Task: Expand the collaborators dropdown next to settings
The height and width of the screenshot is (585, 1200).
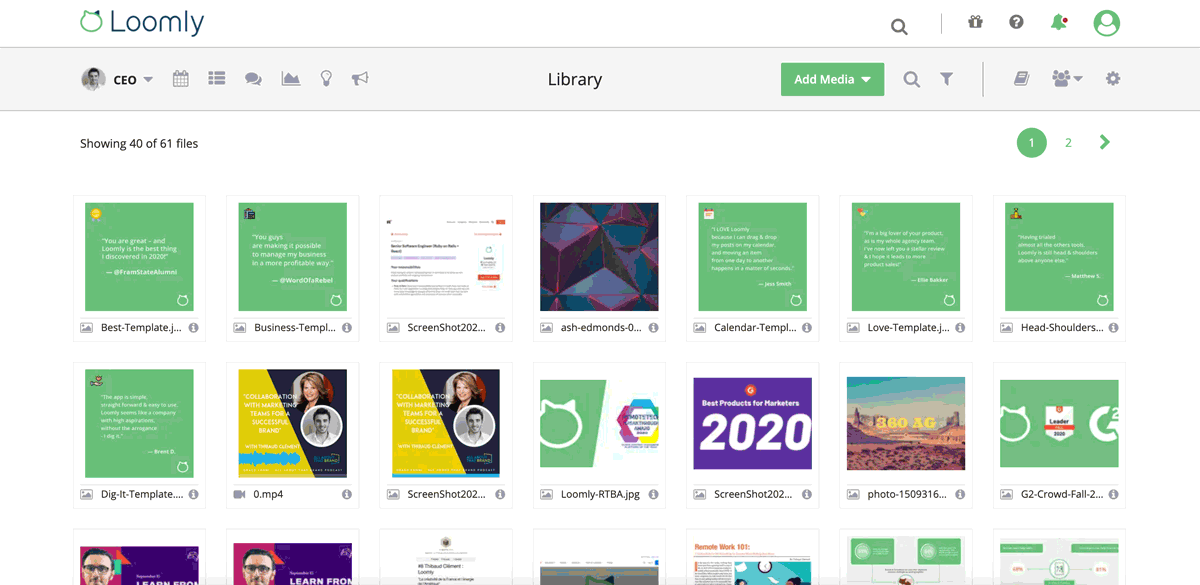Action: pyautogui.click(x=1067, y=78)
